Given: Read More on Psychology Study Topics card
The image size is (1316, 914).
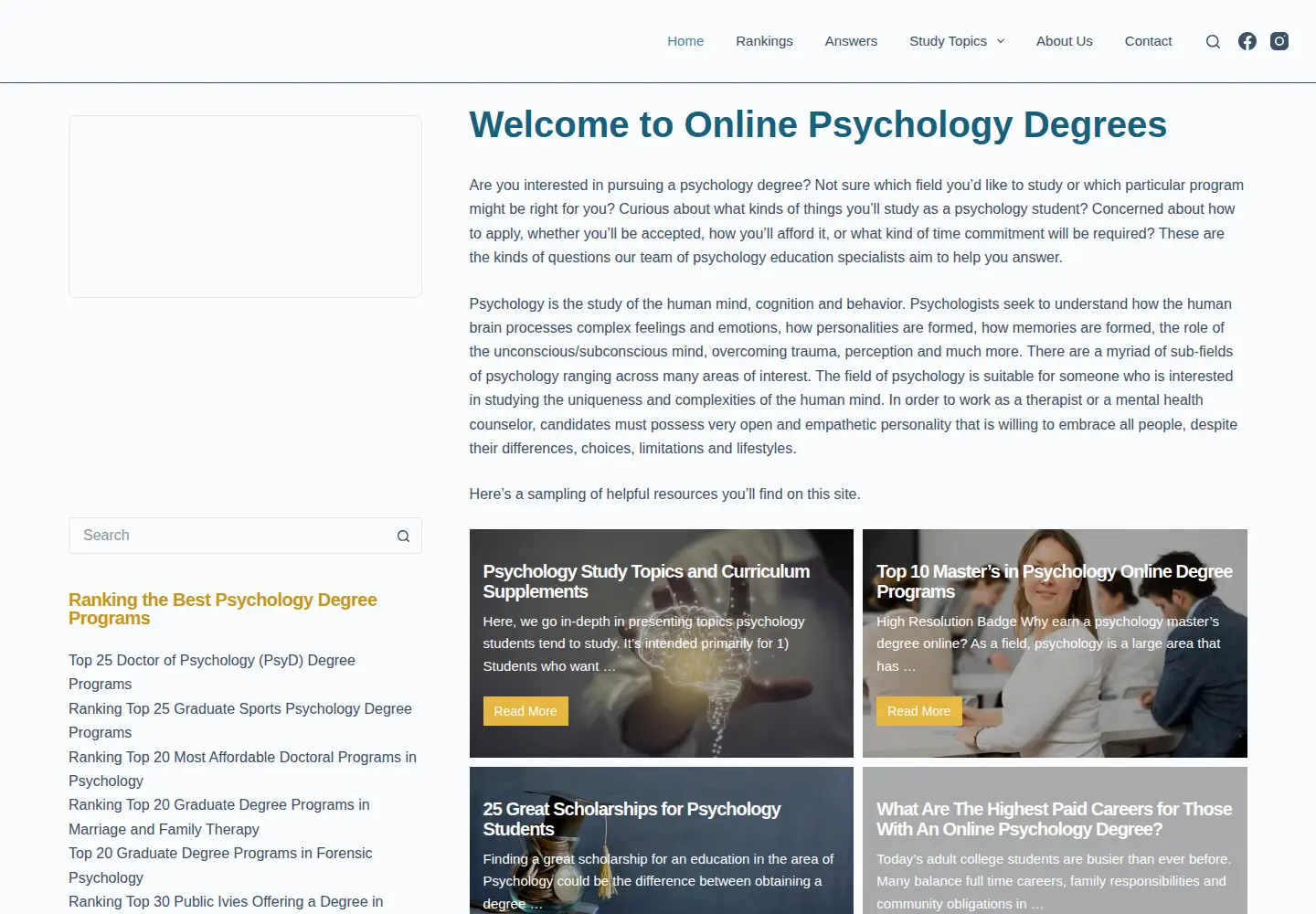Looking at the screenshot, I should pyautogui.click(x=525, y=711).
